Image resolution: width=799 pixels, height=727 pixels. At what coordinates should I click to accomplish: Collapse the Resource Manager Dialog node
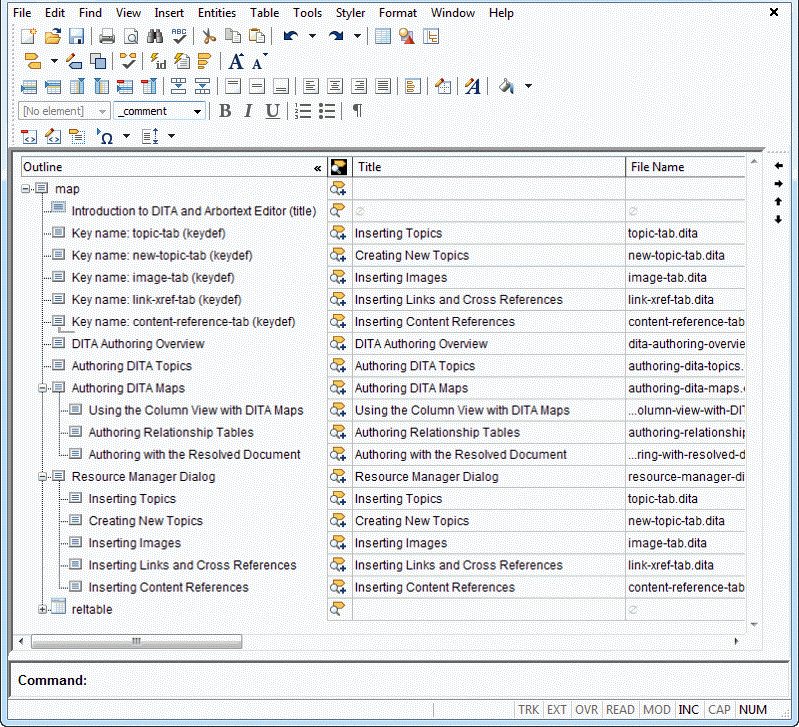[43, 477]
